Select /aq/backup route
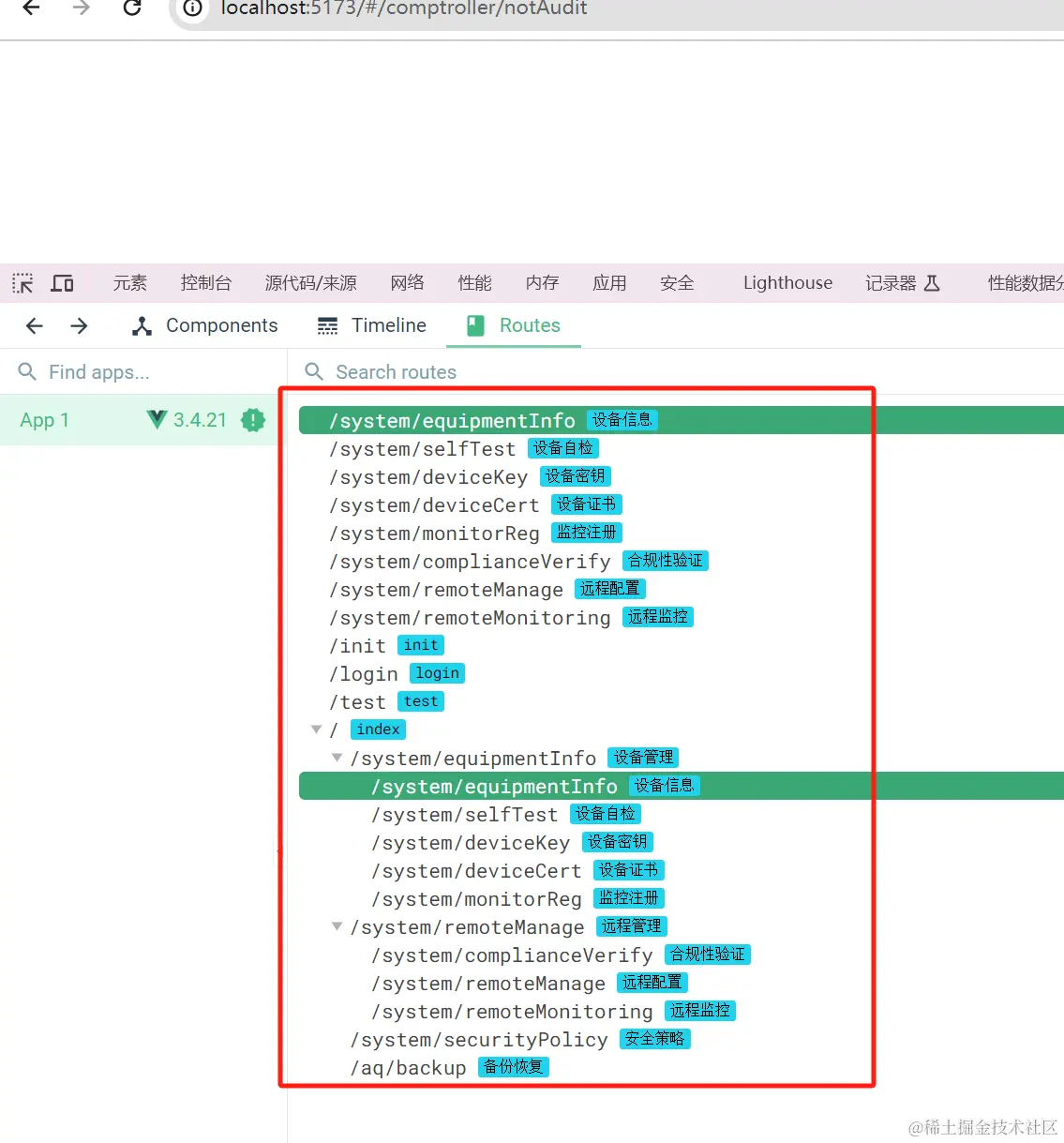Screen dimensions: 1064x1143 pyautogui.click(x=682, y=1067)
